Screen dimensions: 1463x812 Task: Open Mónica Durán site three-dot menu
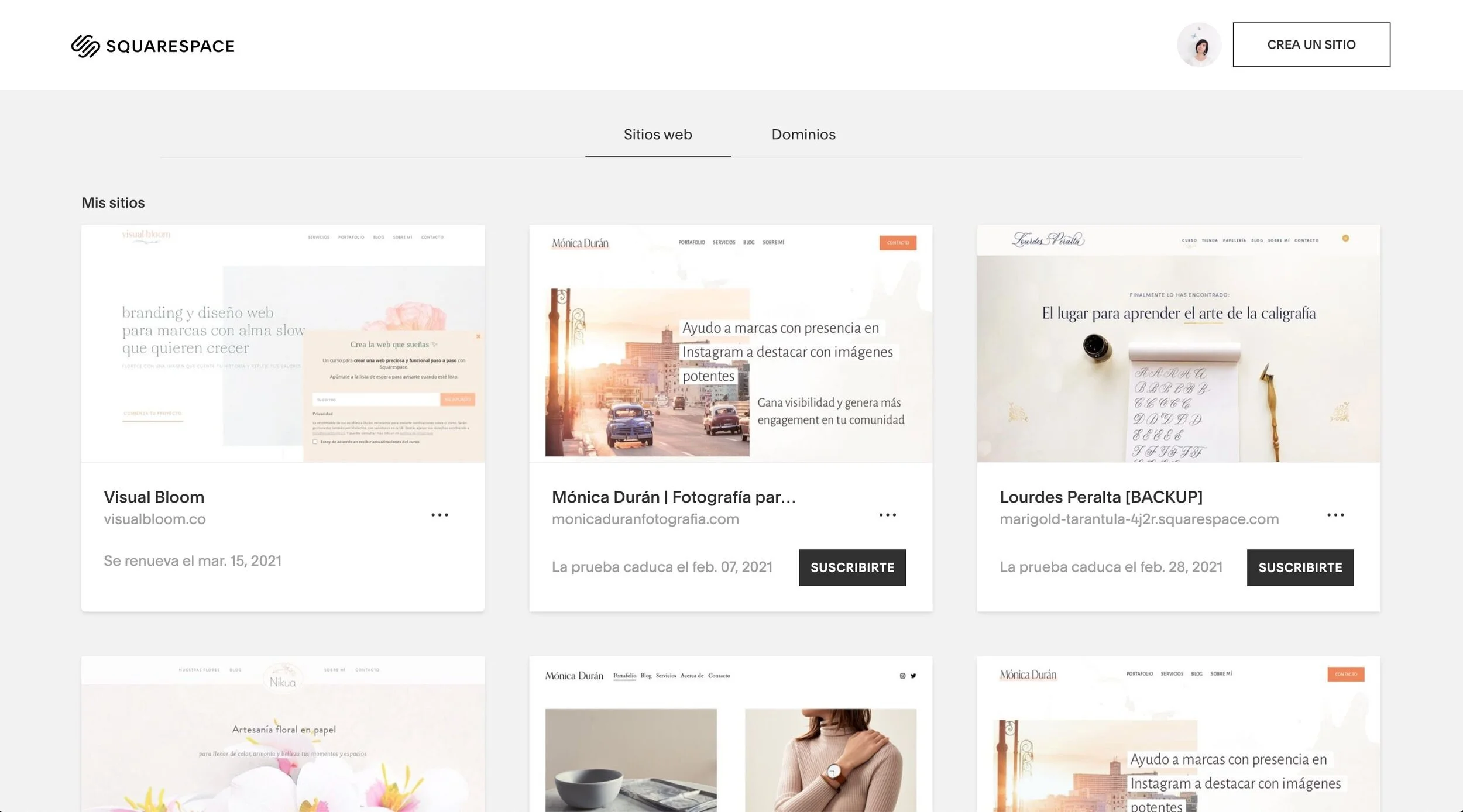(x=887, y=515)
